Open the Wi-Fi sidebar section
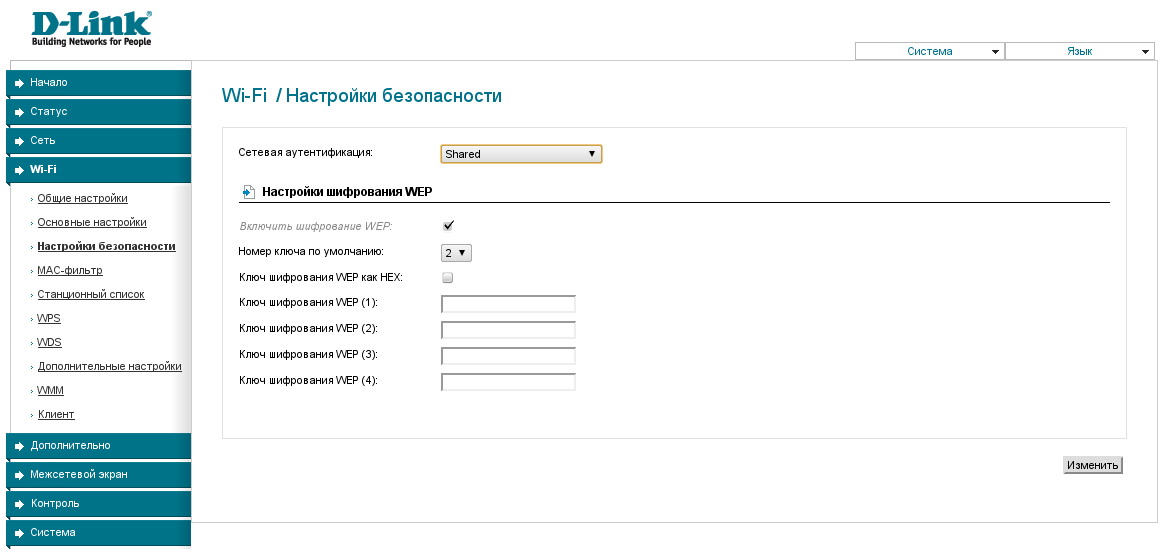Screen dimensions: 1173x553 click(44, 170)
